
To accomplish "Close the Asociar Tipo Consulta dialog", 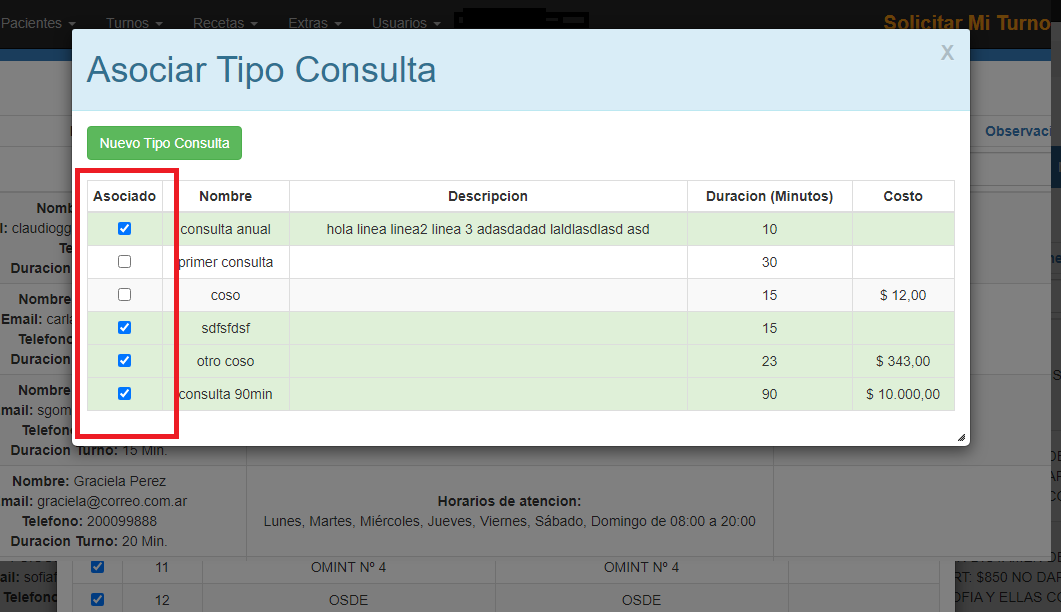I will point(946,53).
